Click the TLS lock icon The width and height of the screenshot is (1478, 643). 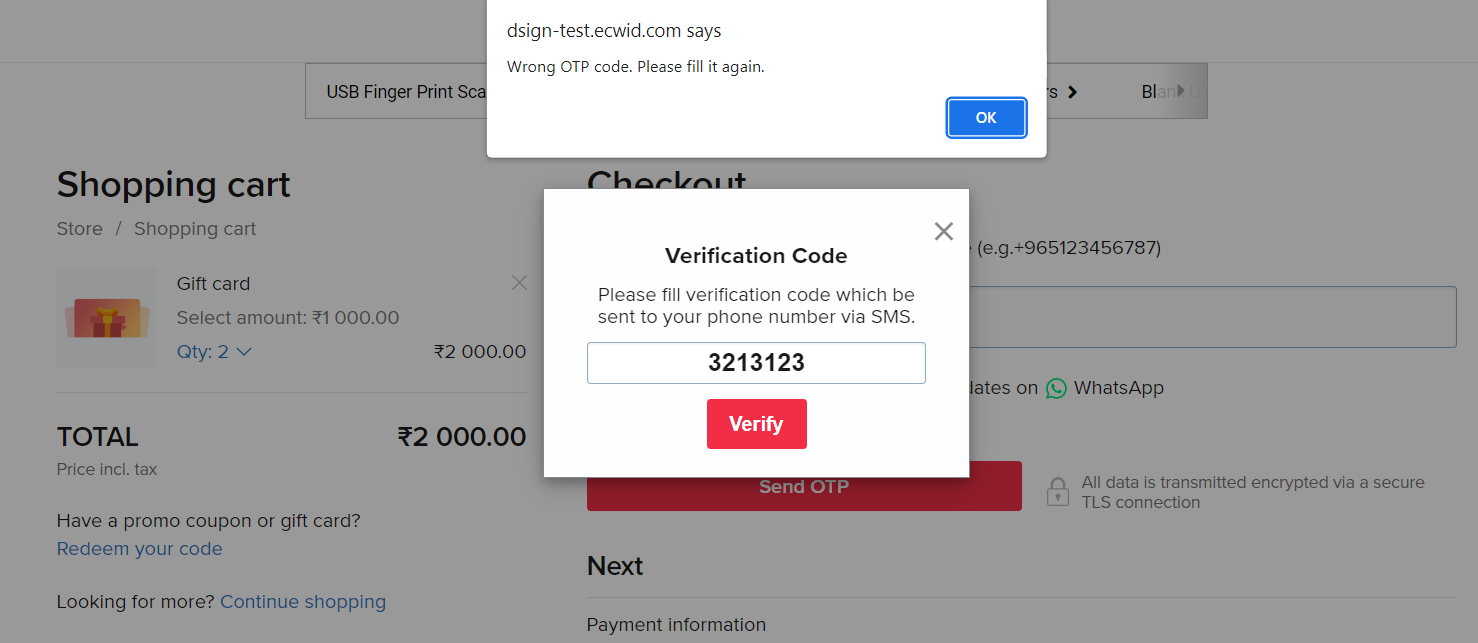tap(1057, 491)
